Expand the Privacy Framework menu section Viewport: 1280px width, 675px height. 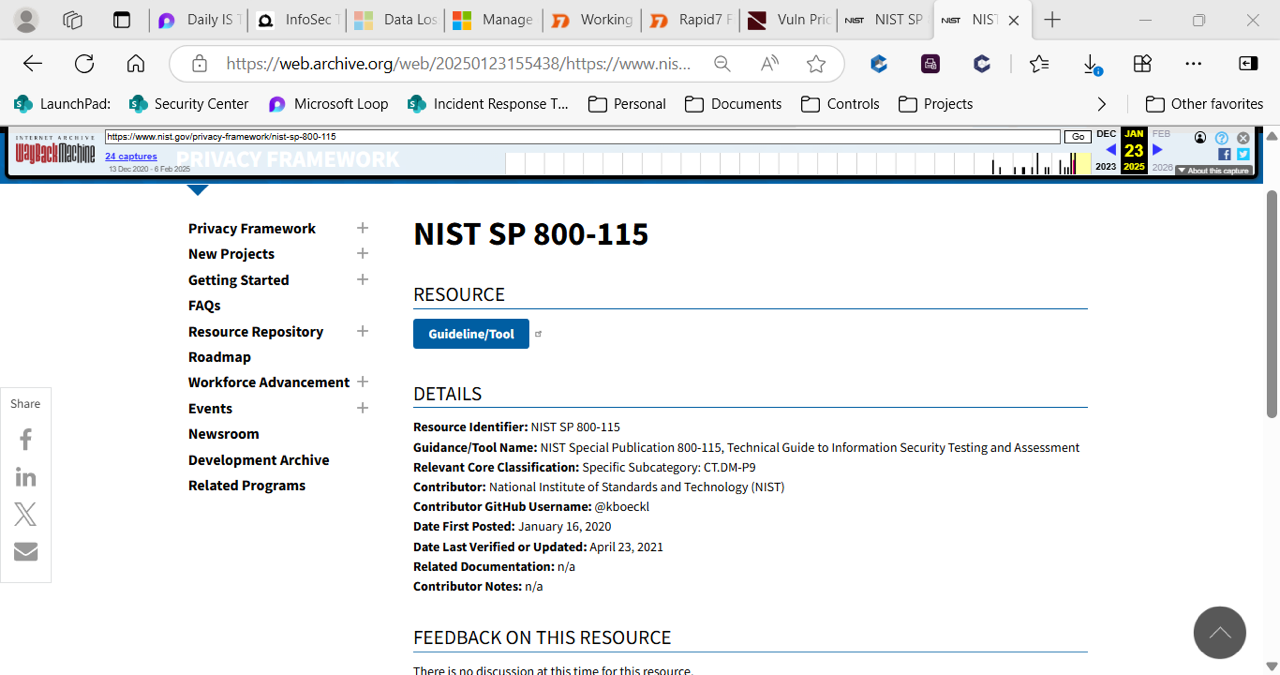[362, 228]
